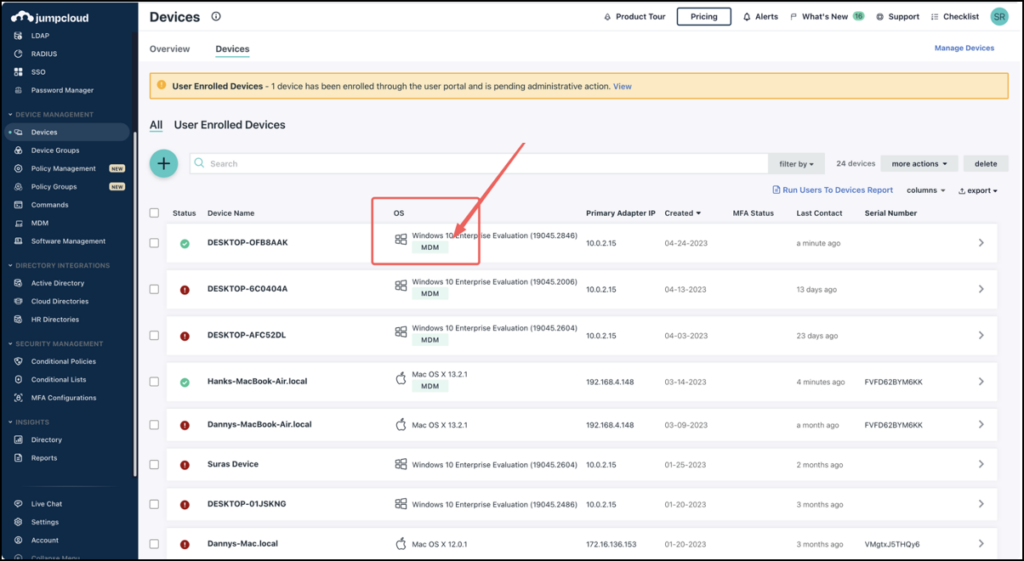Open Run Users To Devices Report

(833, 190)
